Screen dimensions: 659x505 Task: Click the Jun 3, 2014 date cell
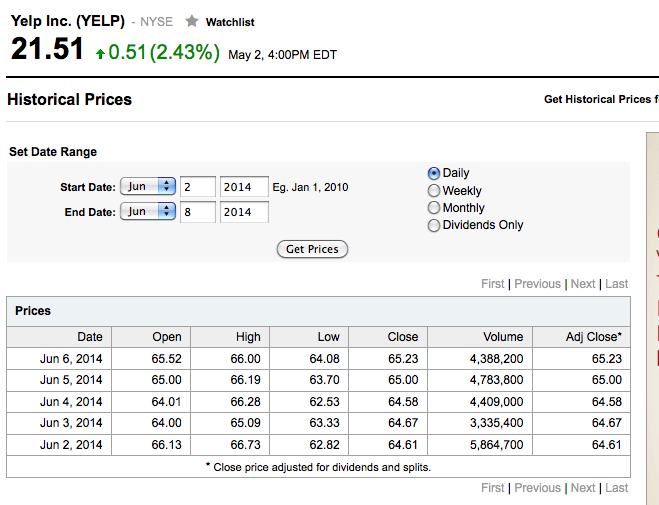coord(59,423)
